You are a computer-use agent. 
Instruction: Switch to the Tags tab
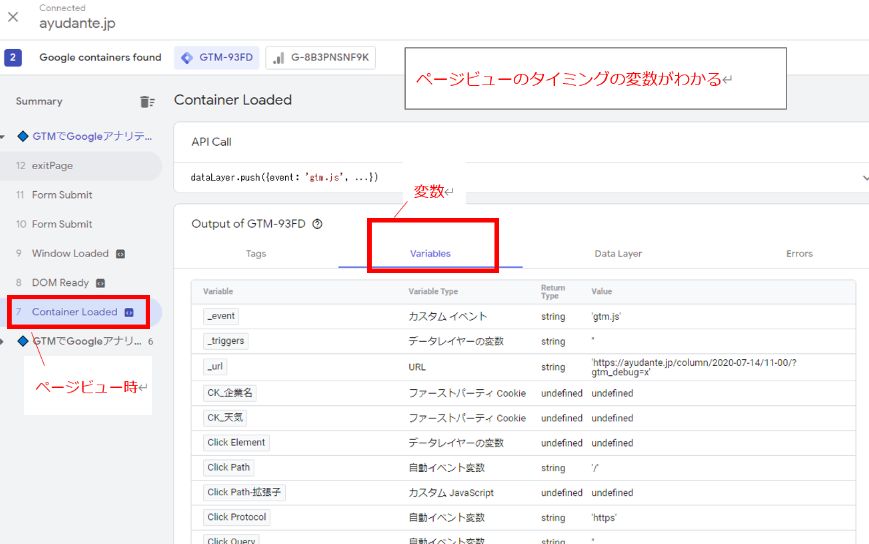[x=256, y=254]
